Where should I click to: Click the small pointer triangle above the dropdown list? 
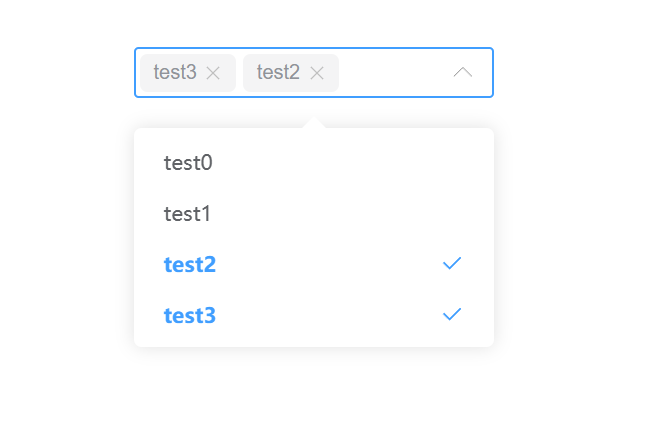(314, 124)
